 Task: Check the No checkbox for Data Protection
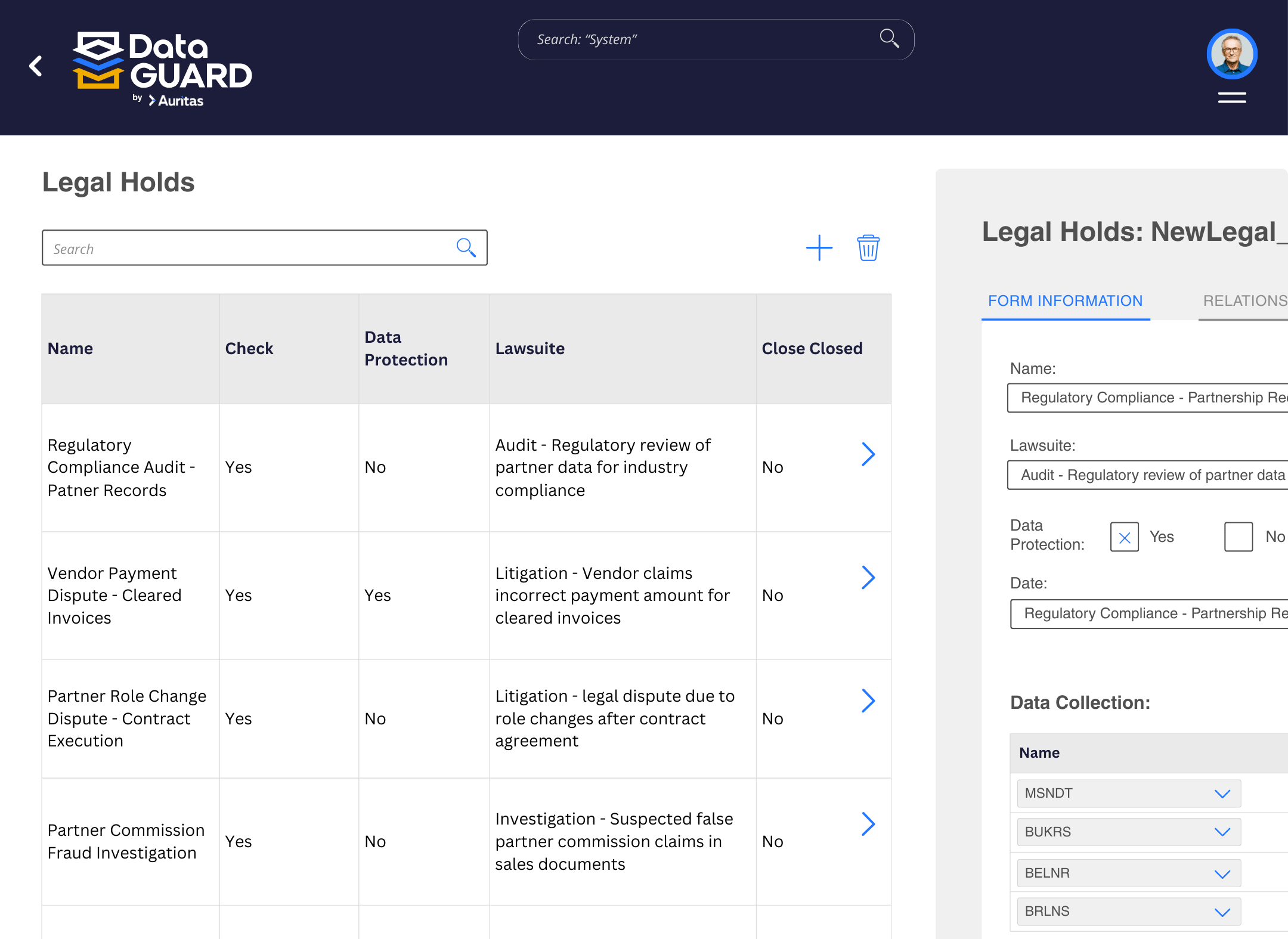(x=1237, y=537)
